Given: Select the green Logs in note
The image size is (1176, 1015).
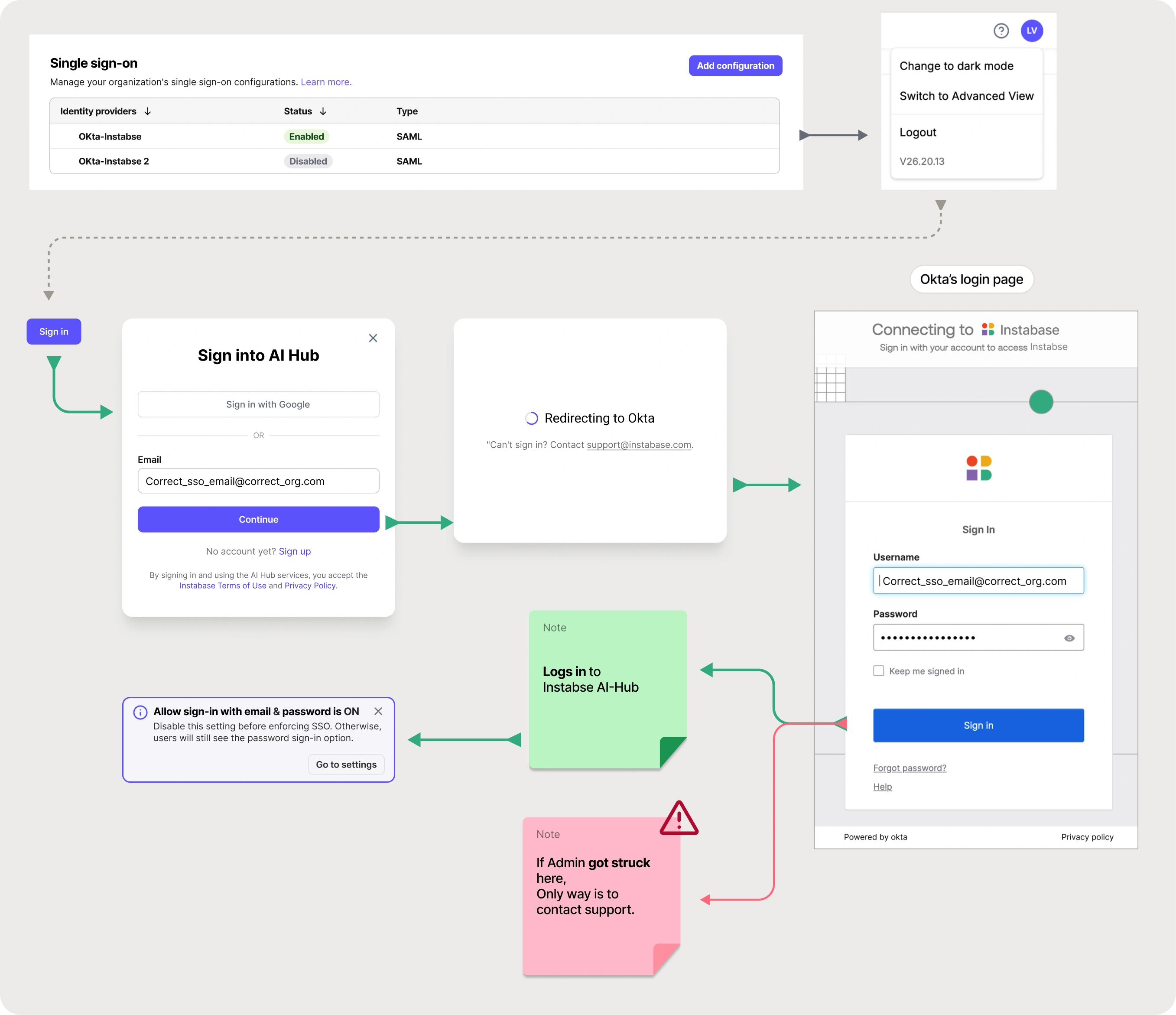Looking at the screenshot, I should click(x=608, y=690).
